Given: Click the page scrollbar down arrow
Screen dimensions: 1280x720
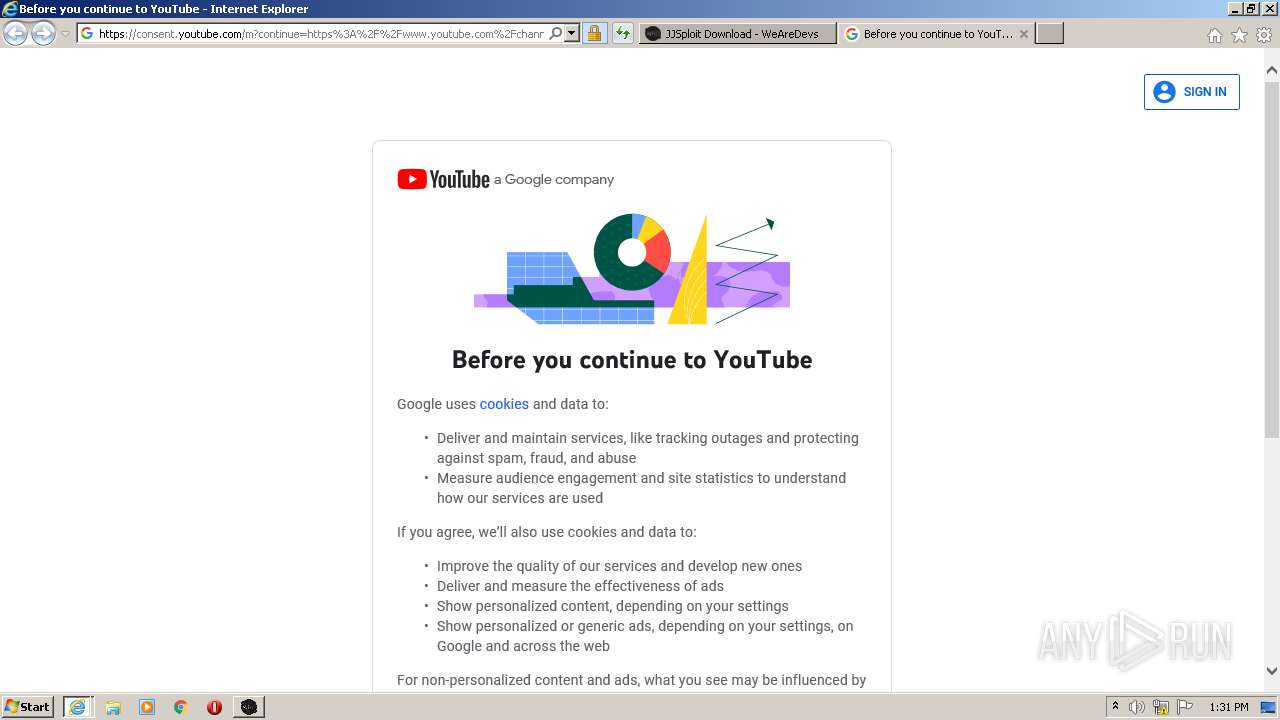Looking at the screenshot, I should (1272, 671).
